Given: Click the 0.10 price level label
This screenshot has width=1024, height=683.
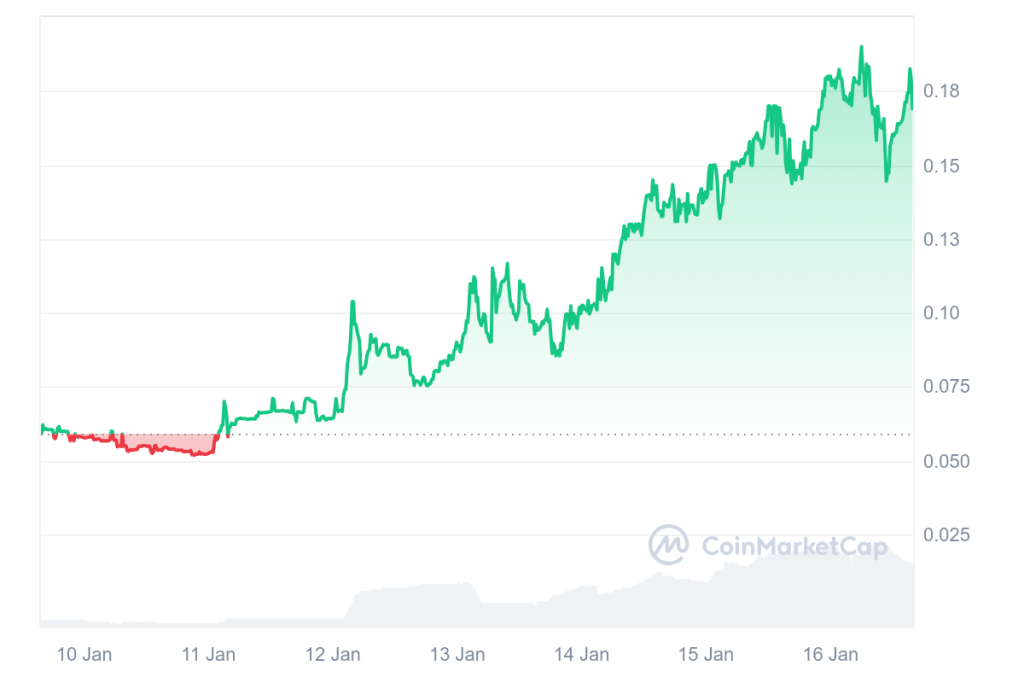Looking at the screenshot, I should (x=940, y=314).
